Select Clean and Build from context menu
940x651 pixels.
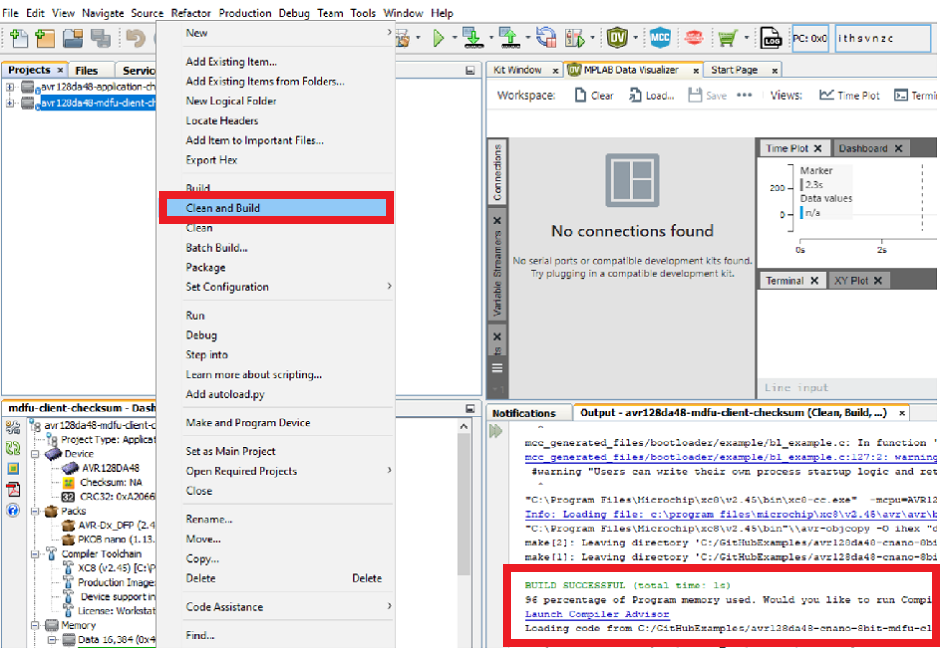coord(276,208)
